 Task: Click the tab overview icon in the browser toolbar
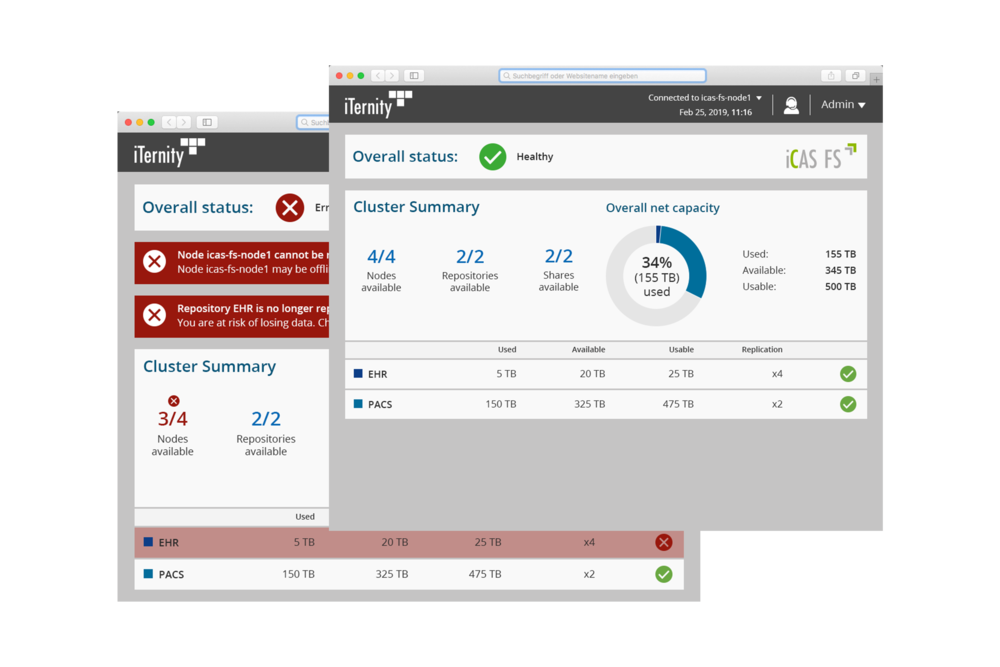[x=855, y=75]
